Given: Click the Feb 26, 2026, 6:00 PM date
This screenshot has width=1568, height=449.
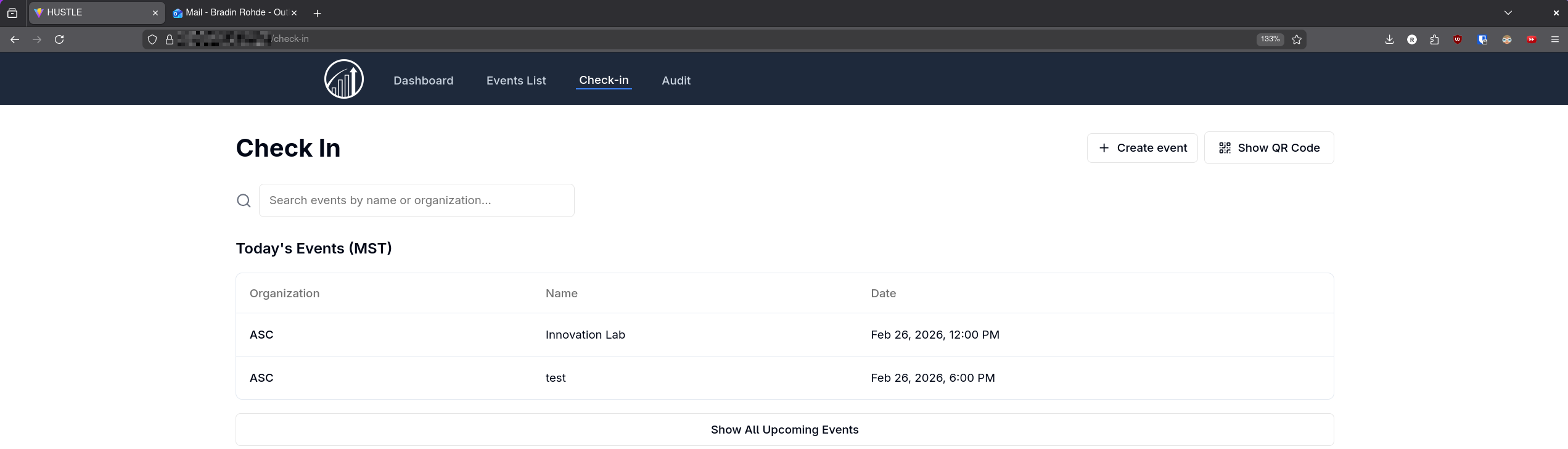Looking at the screenshot, I should tap(932, 378).
